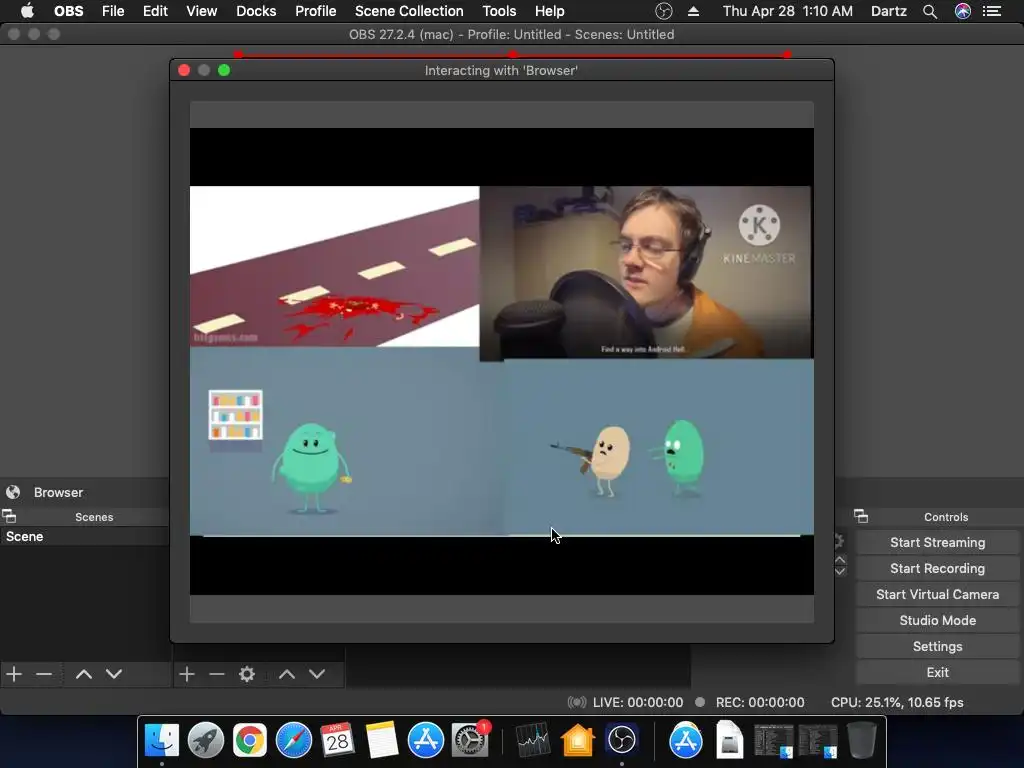
Task: Open the View menu
Action: tap(201, 11)
